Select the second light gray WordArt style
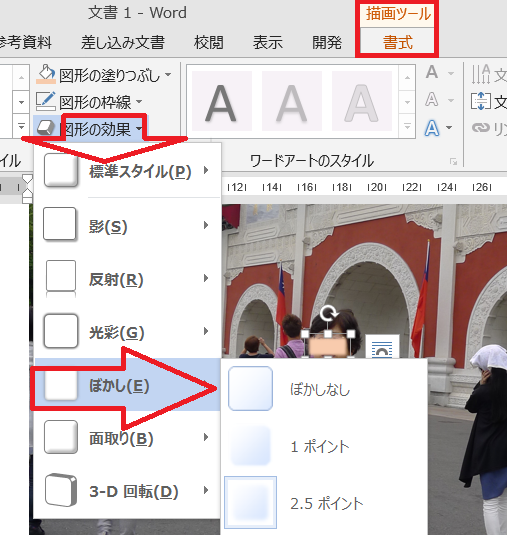Viewport: 507px width, 535px height. click(x=292, y=101)
